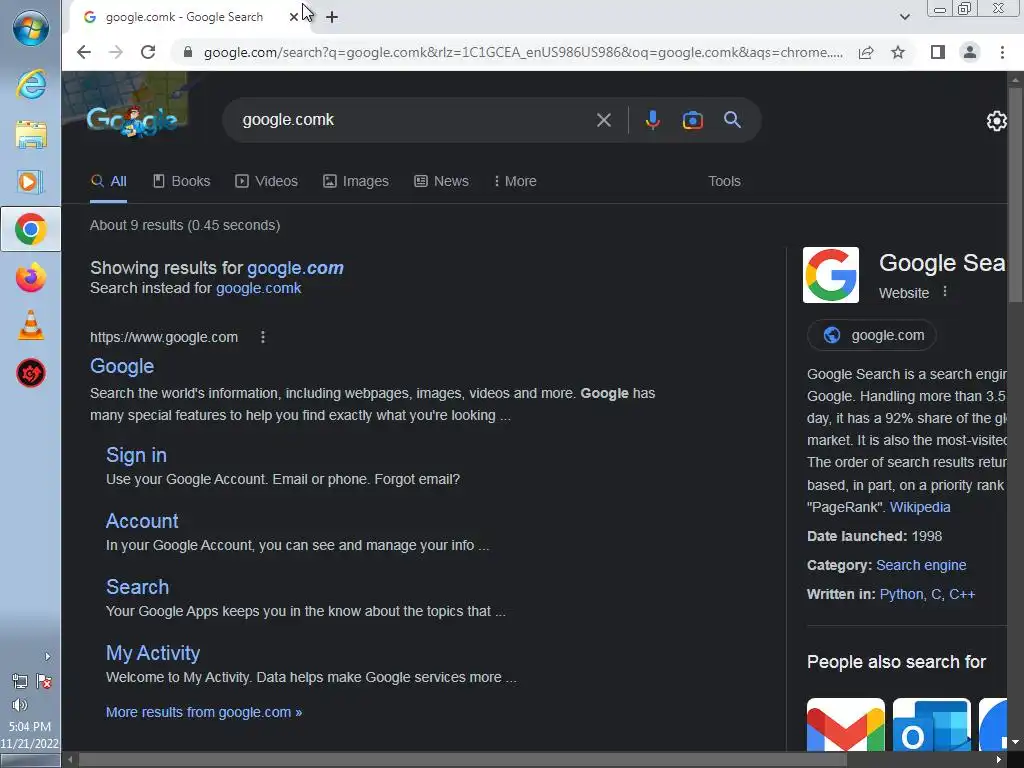
Task: Click the browser forward arrow
Action: pos(116,52)
